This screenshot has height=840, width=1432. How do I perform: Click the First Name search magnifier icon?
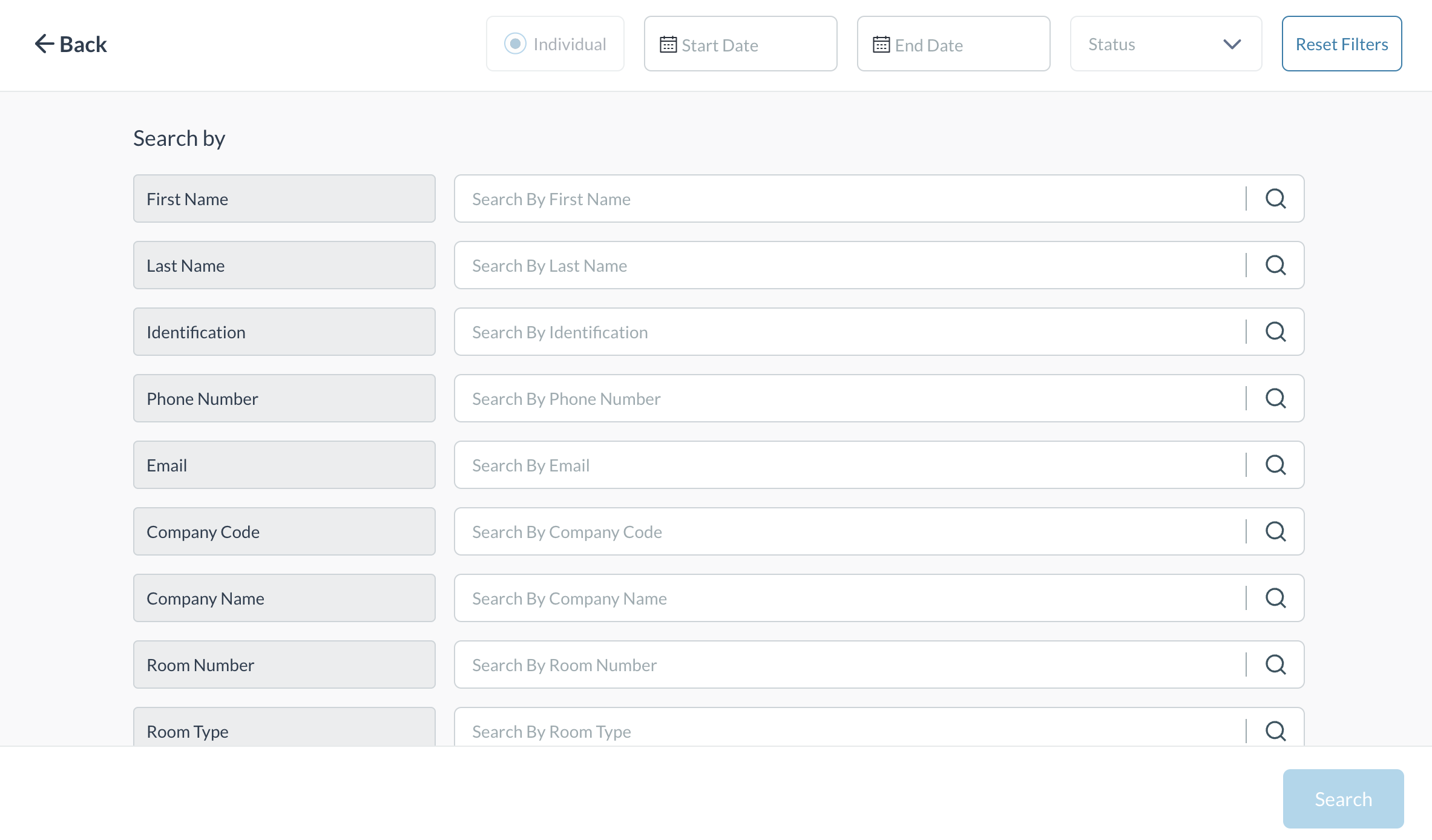point(1275,199)
